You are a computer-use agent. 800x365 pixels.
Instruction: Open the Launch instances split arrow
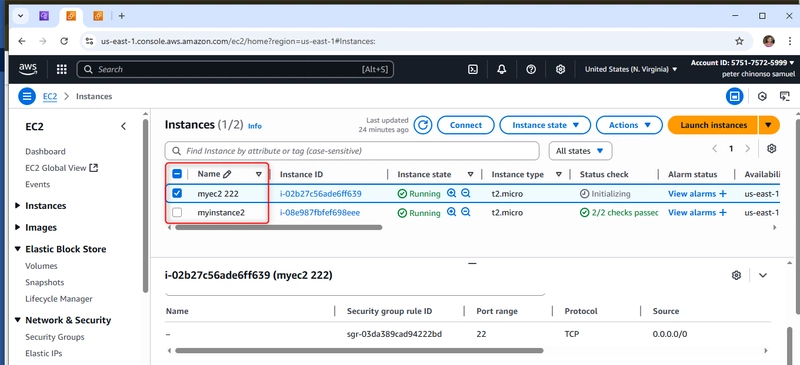pos(769,125)
